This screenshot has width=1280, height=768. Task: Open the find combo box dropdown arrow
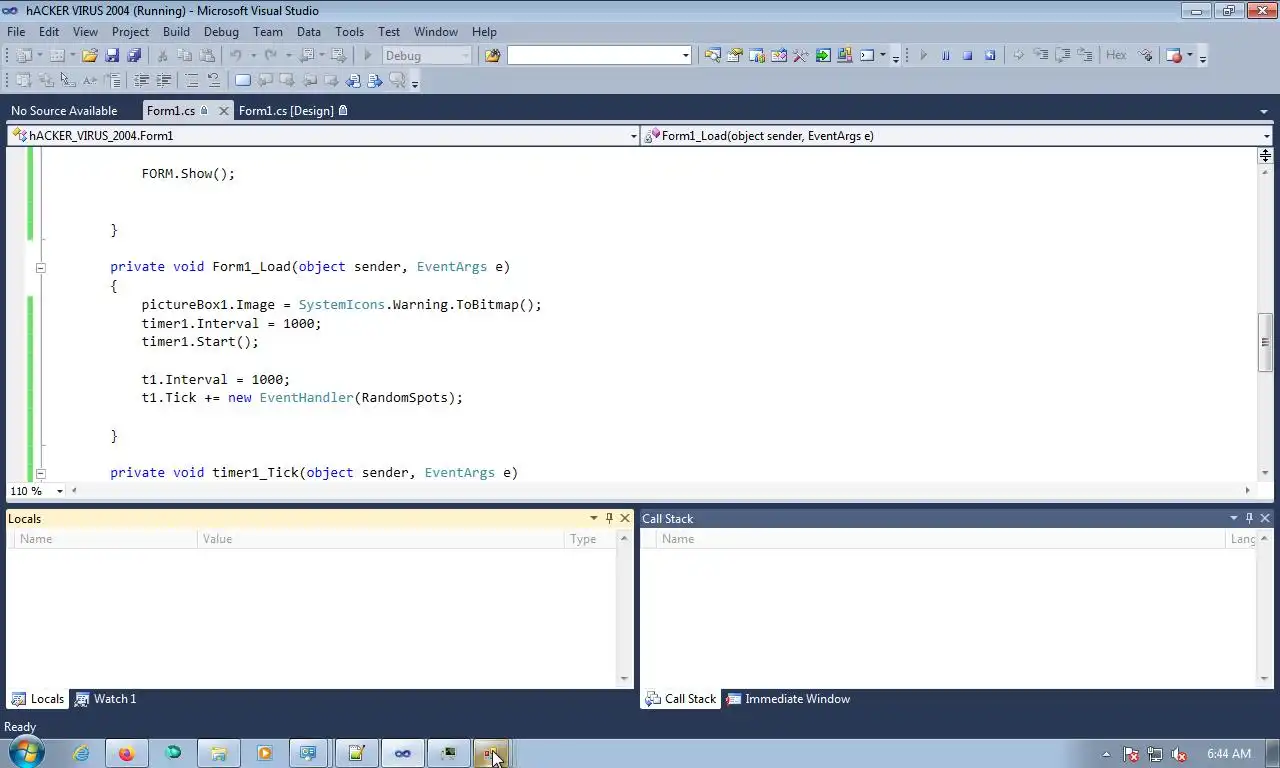point(685,56)
